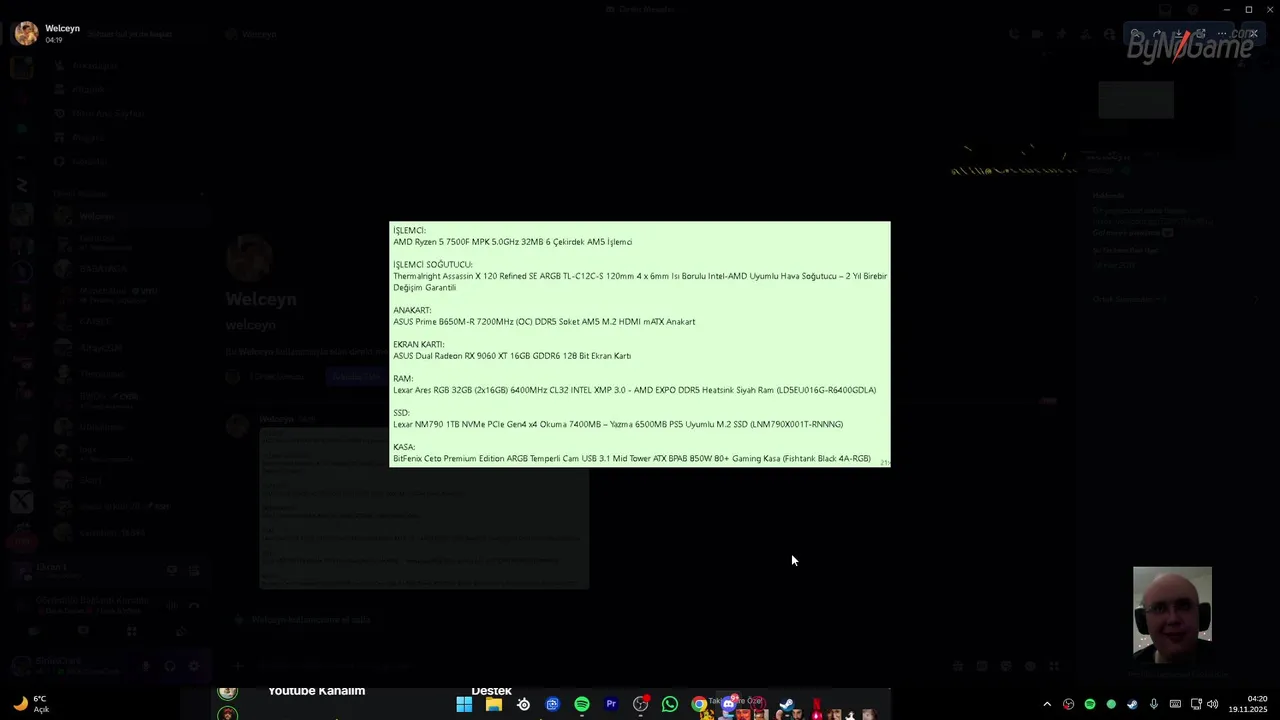Click the OBS icon in system tray
The height and width of the screenshot is (720, 1280).
[1068, 704]
